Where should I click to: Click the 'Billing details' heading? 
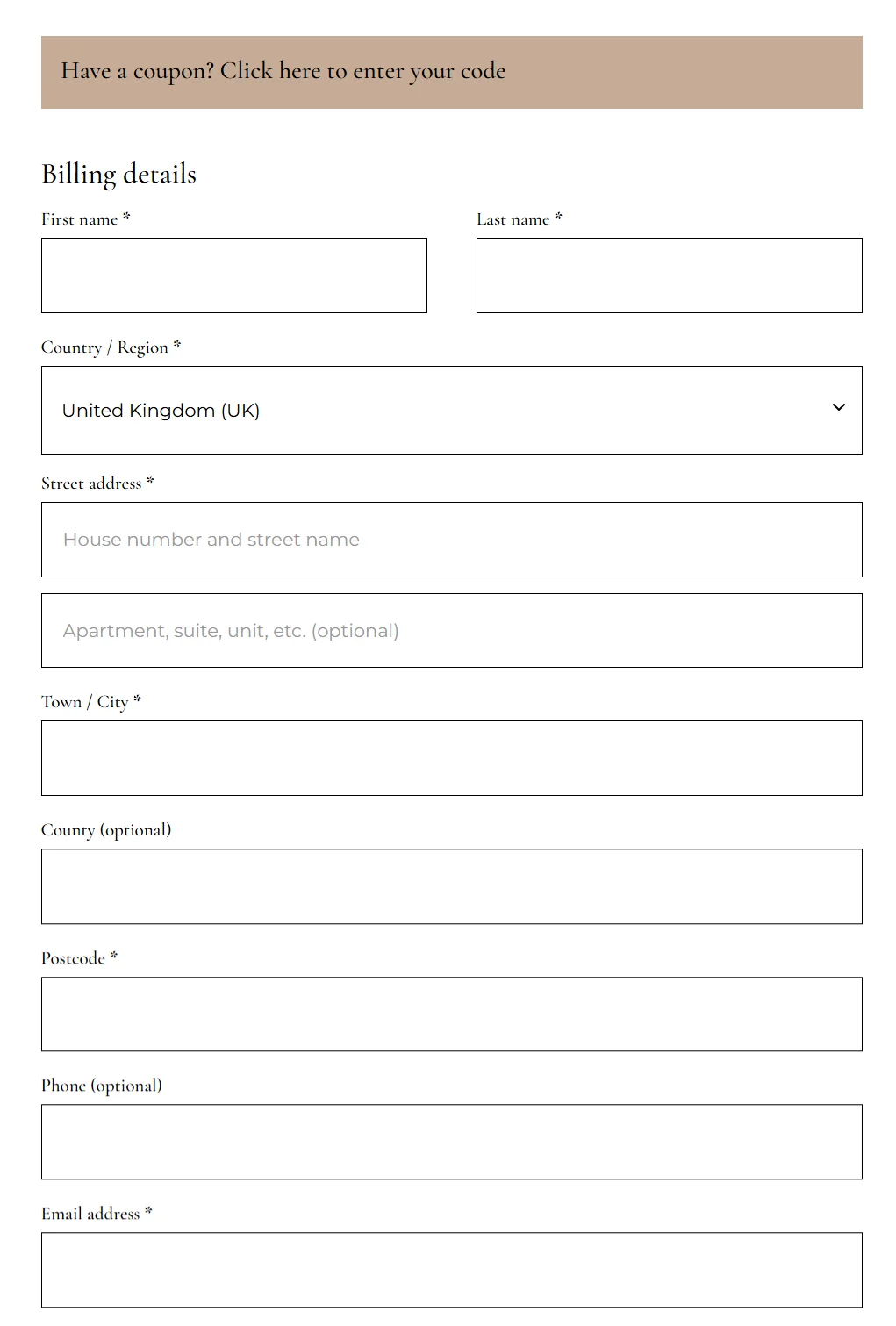(x=119, y=174)
